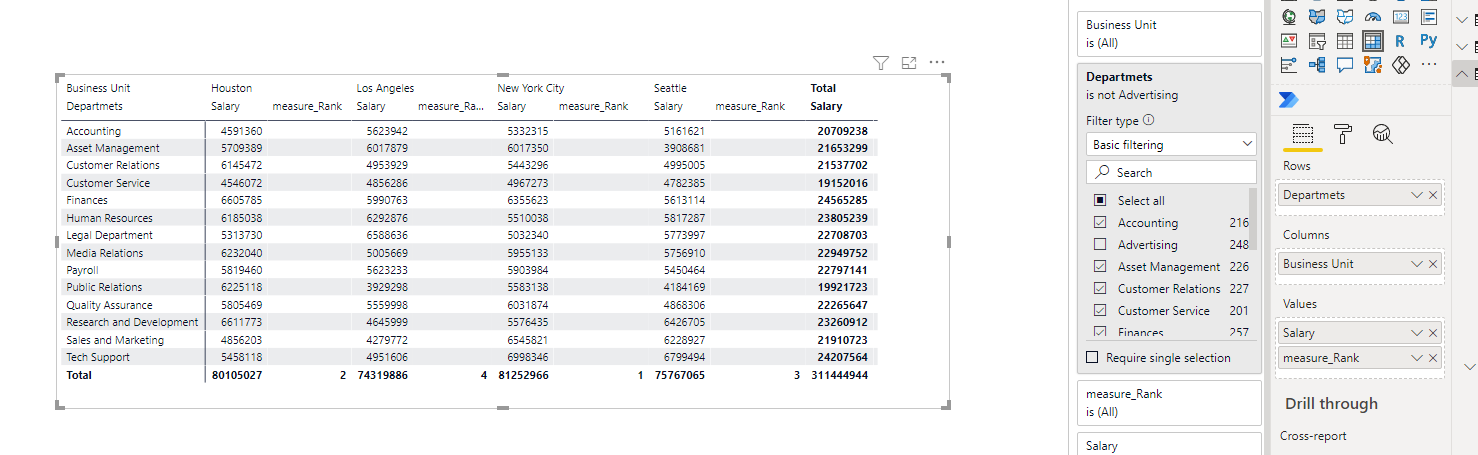
Task: Open Salary field dropdown in Values
Action: pos(1417,333)
